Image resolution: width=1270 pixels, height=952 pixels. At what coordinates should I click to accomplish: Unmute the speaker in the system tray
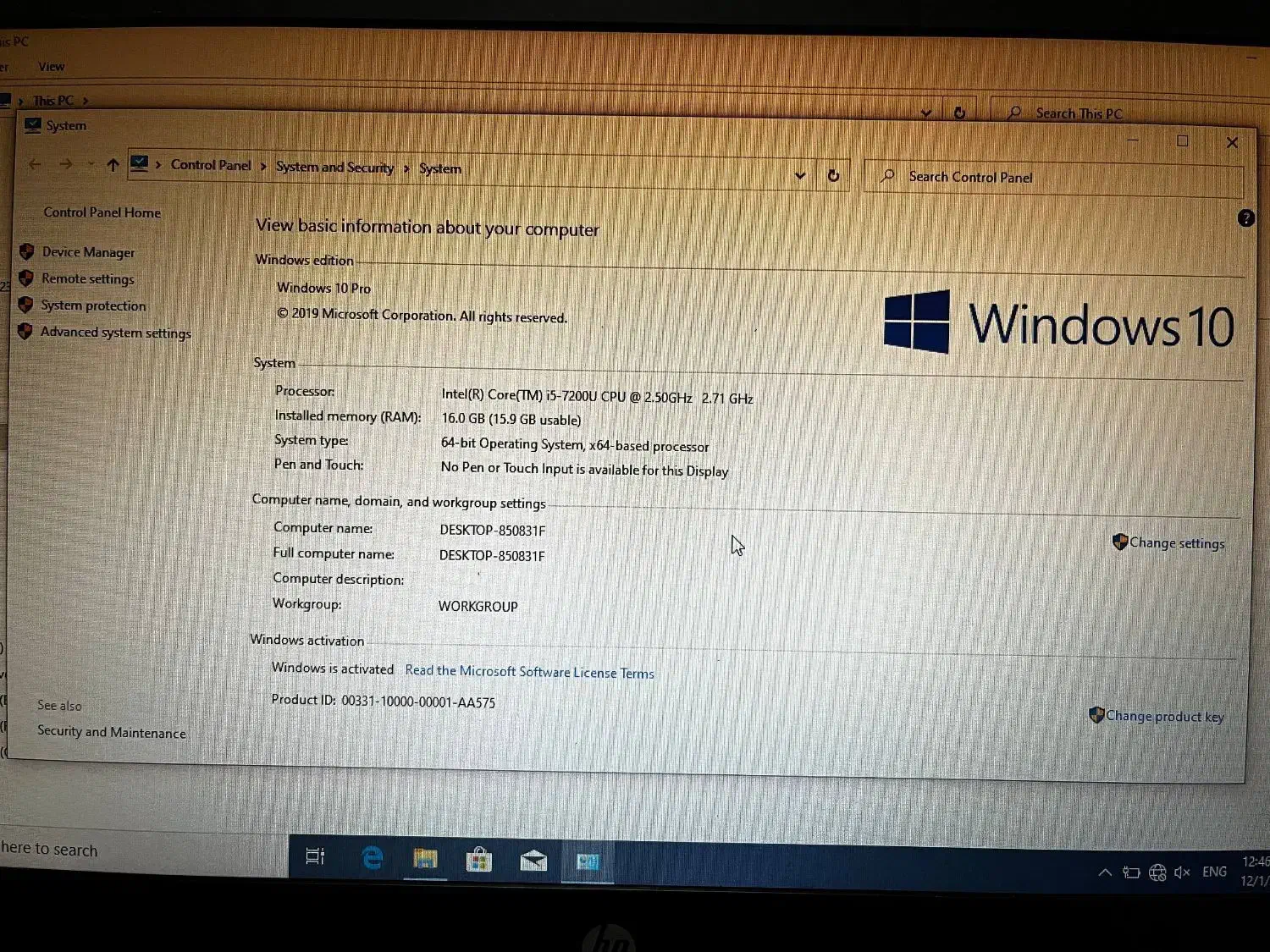pos(1182,872)
